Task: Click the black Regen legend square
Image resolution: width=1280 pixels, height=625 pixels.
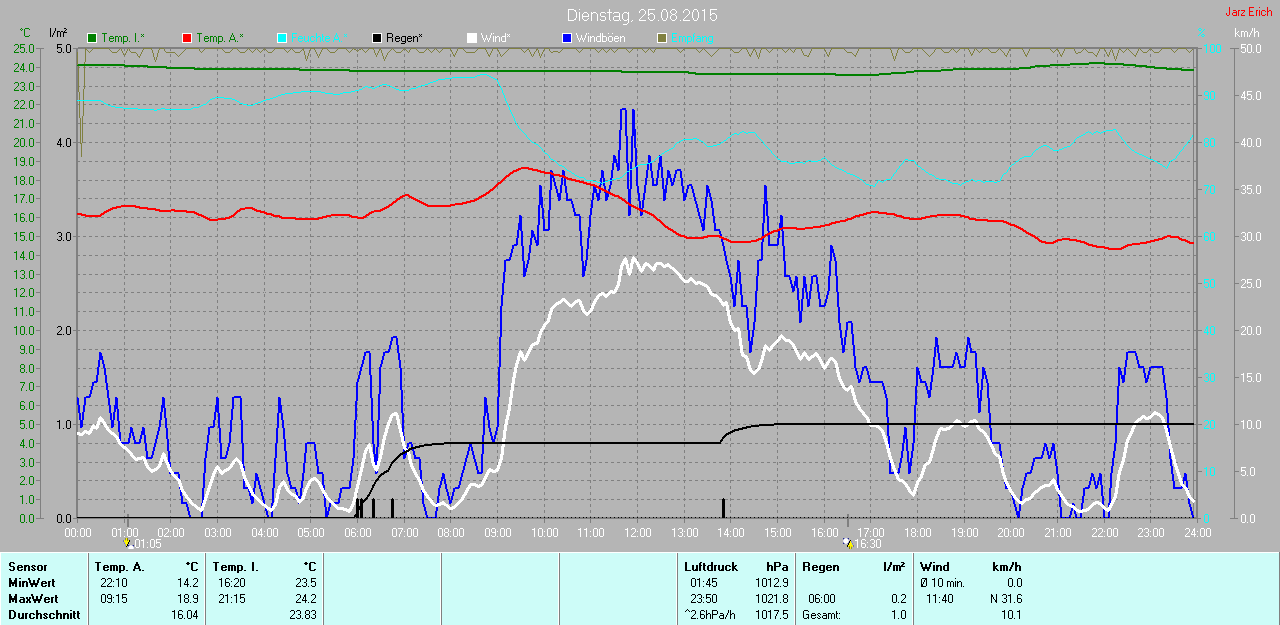Action: [376, 38]
